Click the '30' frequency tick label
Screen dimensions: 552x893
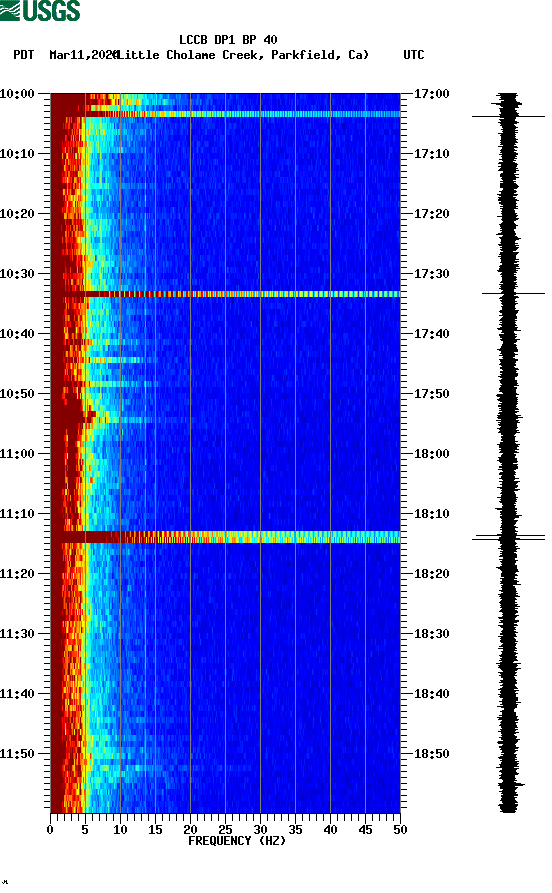point(260,830)
